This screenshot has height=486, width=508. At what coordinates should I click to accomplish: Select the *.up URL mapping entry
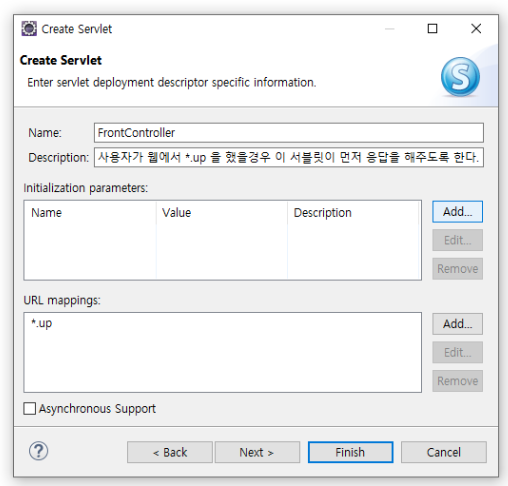point(42,323)
